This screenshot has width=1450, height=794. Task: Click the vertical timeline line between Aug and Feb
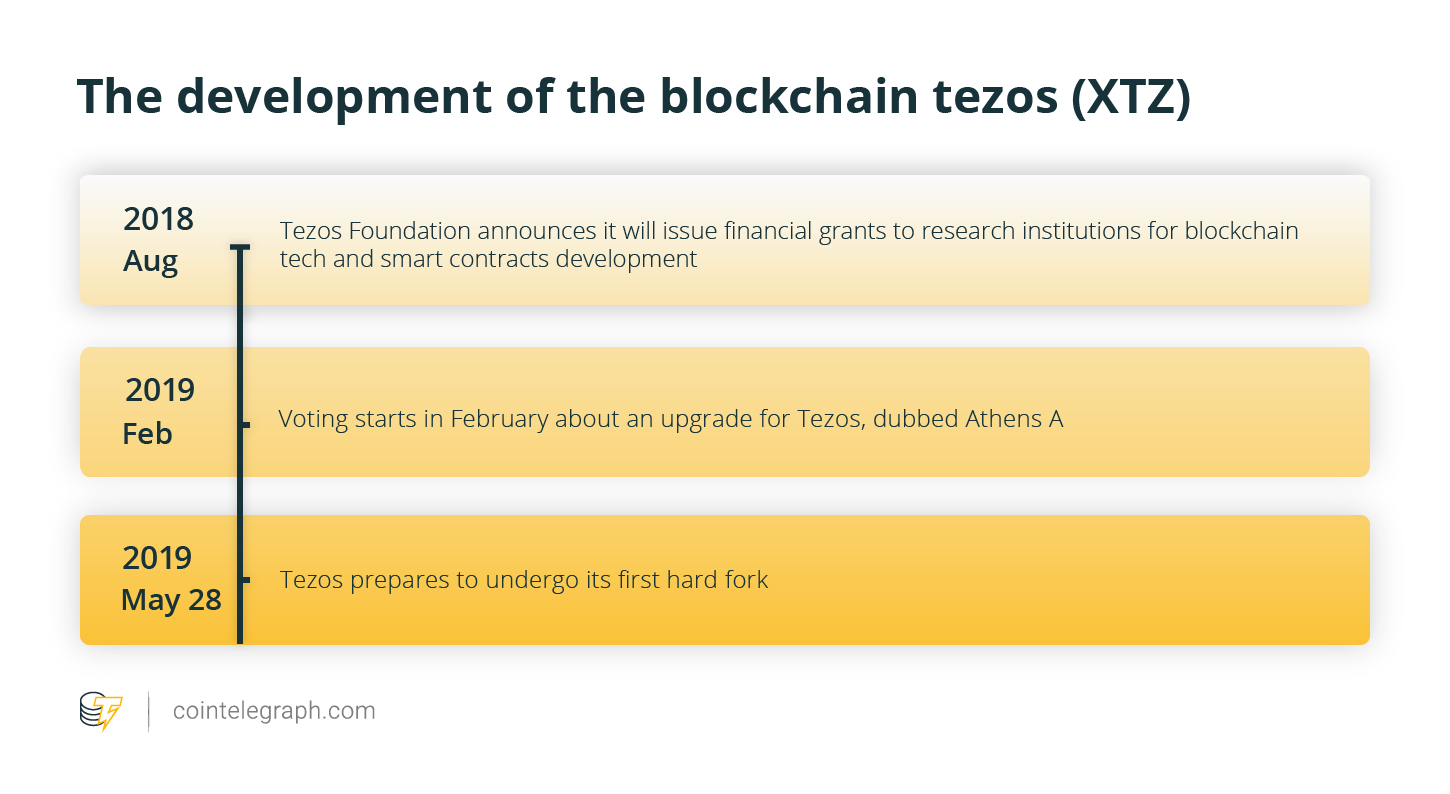point(240,338)
